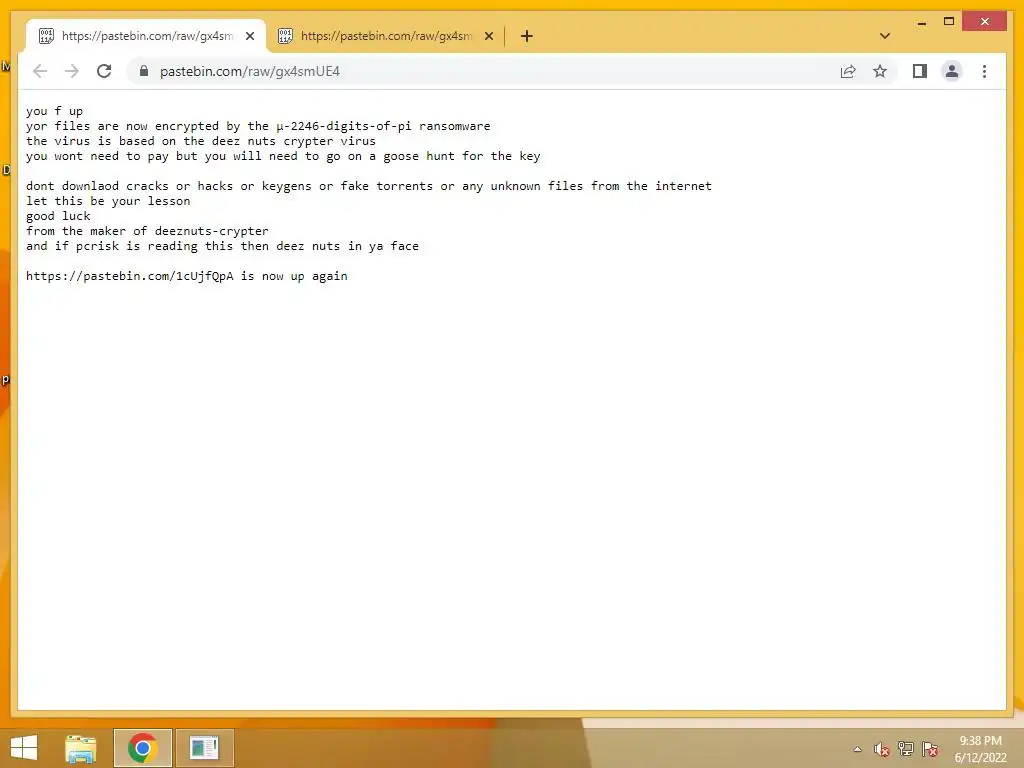
Task: Show hidden system tray icons
Action: pos(857,749)
